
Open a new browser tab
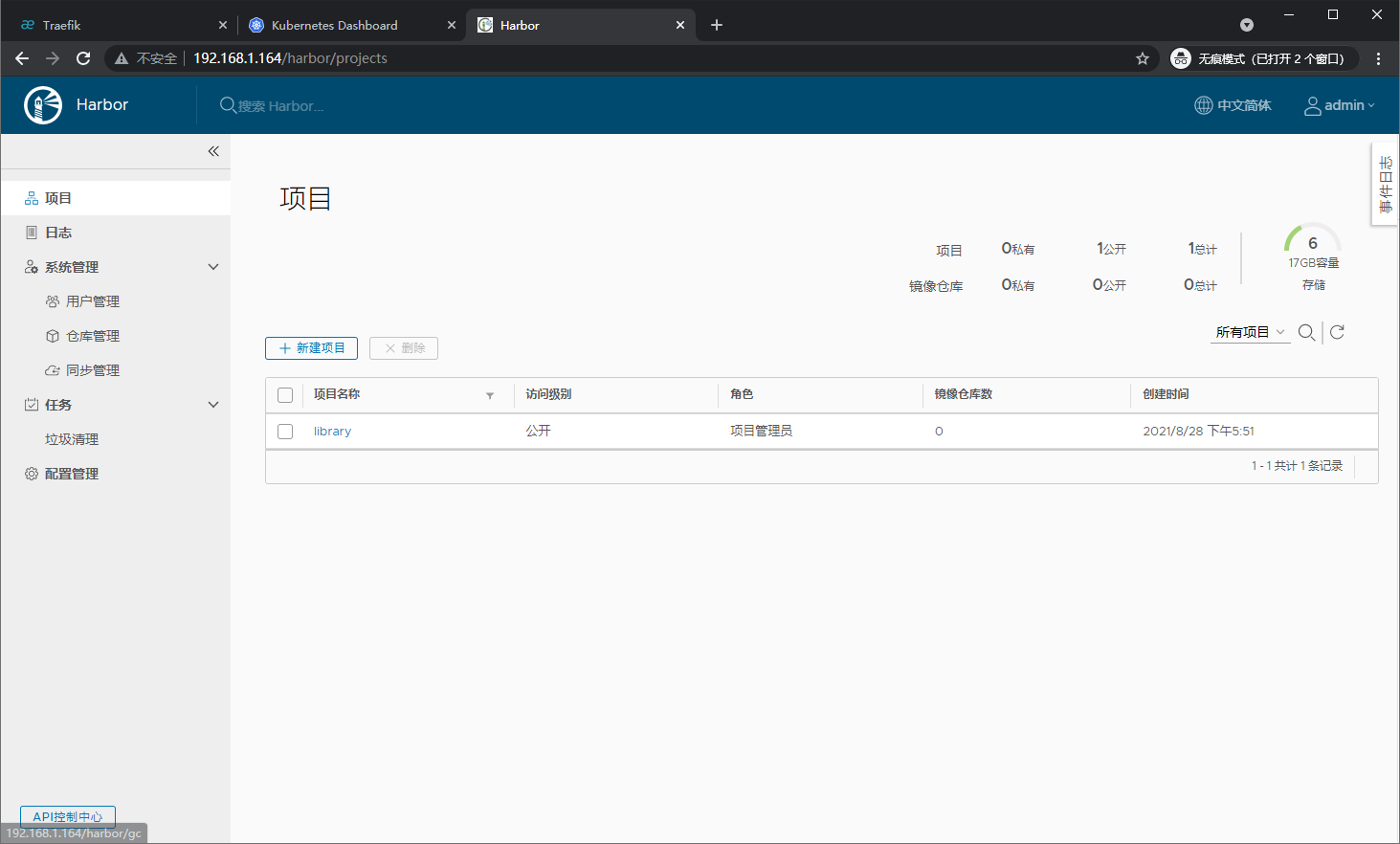(x=717, y=25)
